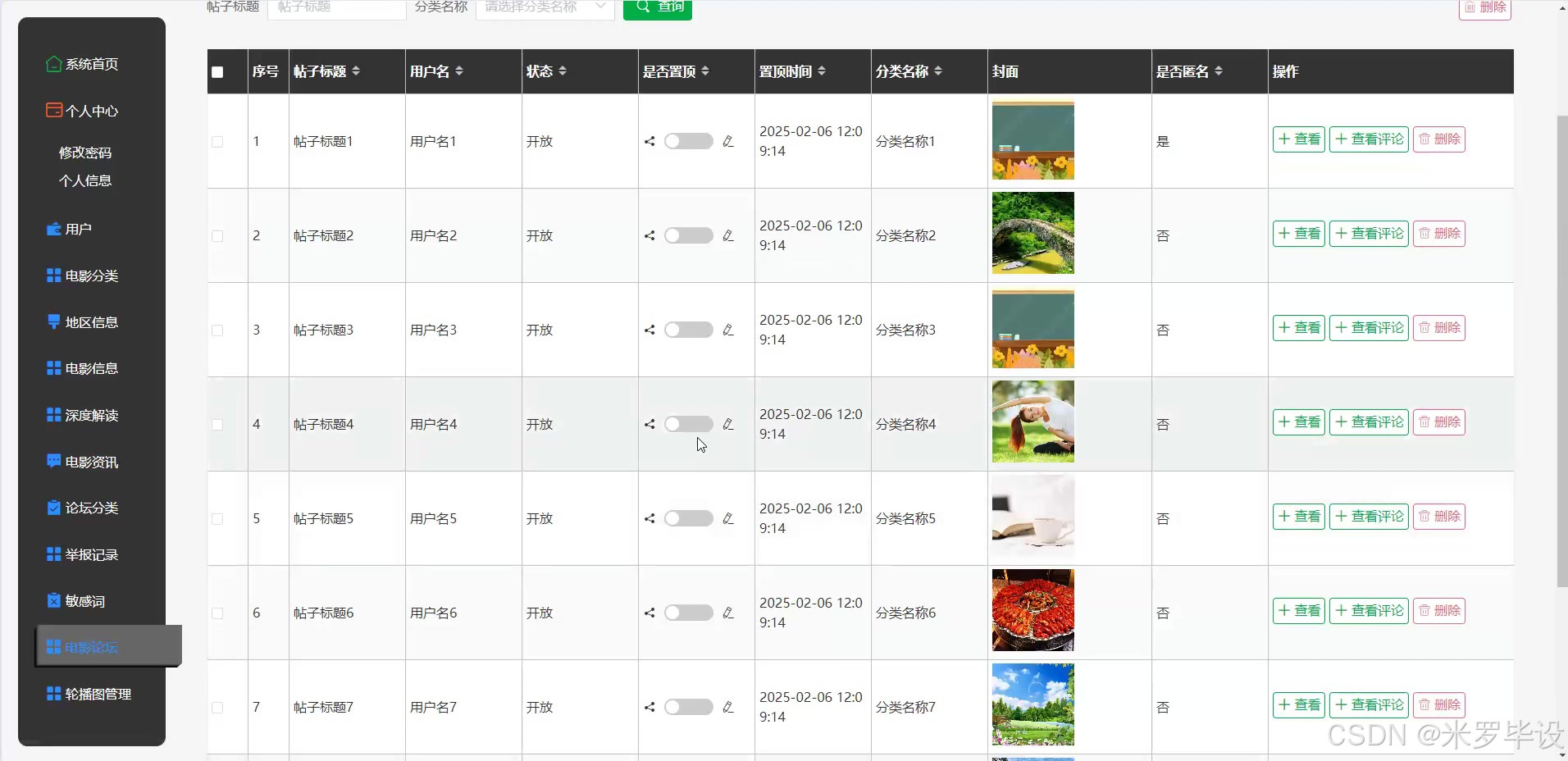Toggle the pin slider for 帖子标题2
The height and width of the screenshot is (761, 1568).
tap(689, 235)
